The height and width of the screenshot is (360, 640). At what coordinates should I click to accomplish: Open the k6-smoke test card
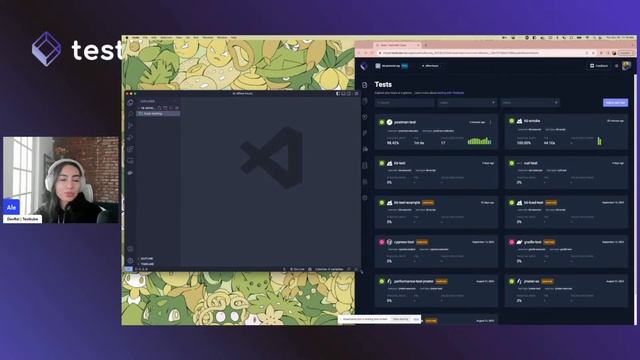tap(567, 132)
